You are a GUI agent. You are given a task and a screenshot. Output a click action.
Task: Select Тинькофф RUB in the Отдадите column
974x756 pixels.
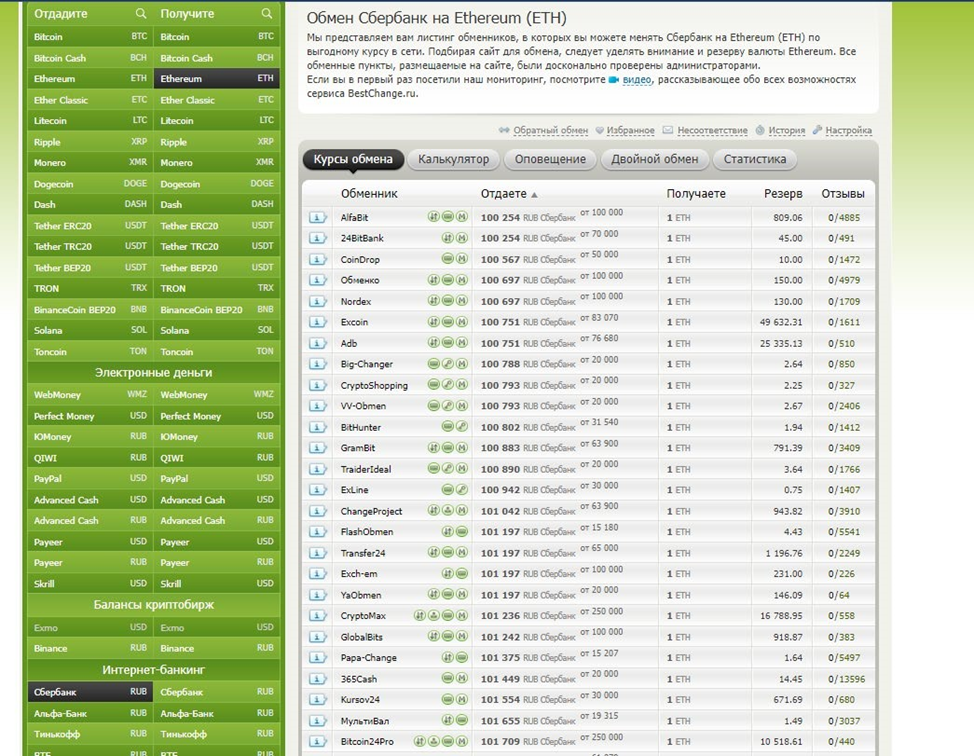click(x=90, y=734)
